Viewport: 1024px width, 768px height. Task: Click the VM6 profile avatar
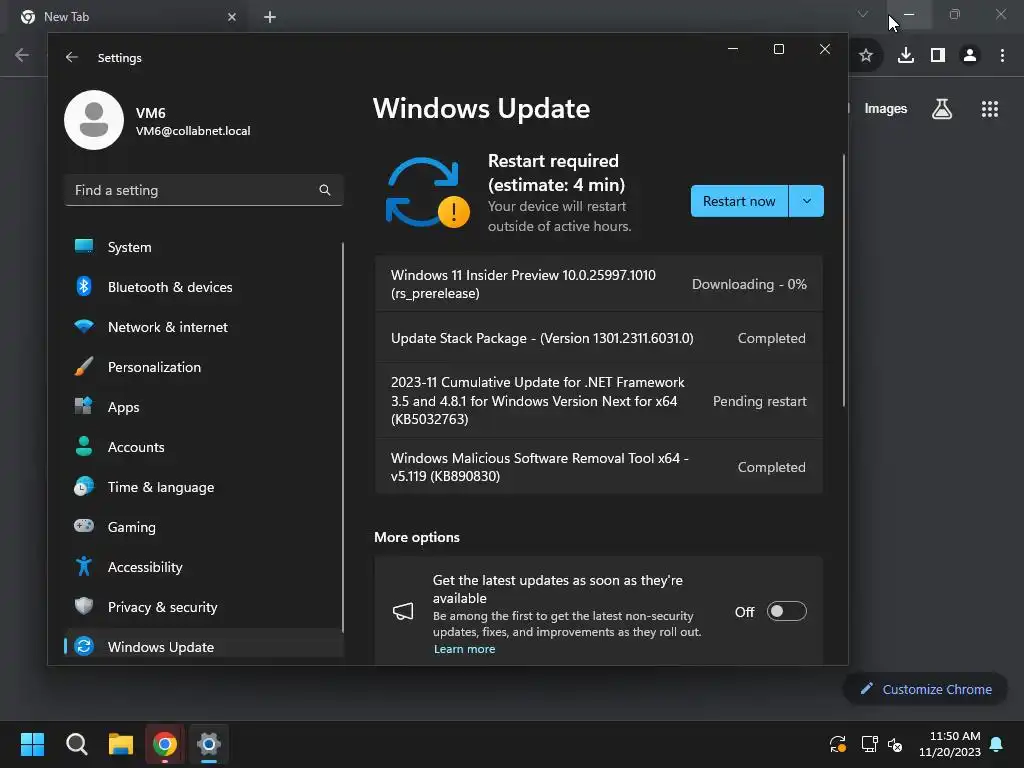tap(94, 120)
